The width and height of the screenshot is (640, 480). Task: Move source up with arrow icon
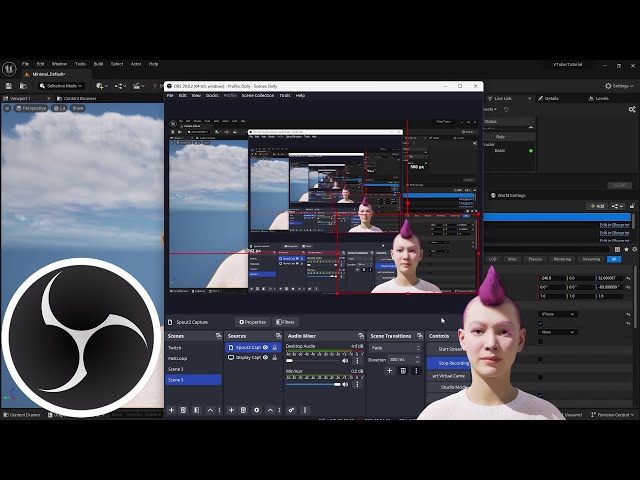tap(270, 410)
